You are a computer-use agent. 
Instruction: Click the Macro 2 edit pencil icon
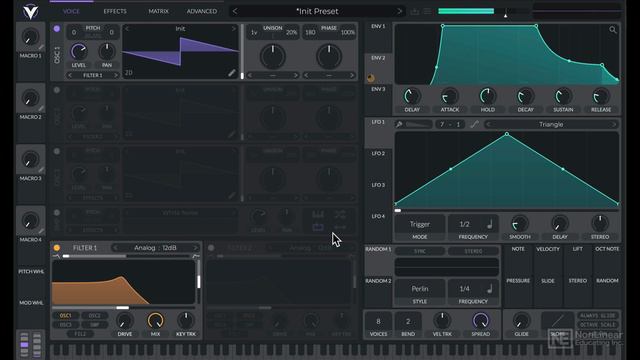pos(41,109)
